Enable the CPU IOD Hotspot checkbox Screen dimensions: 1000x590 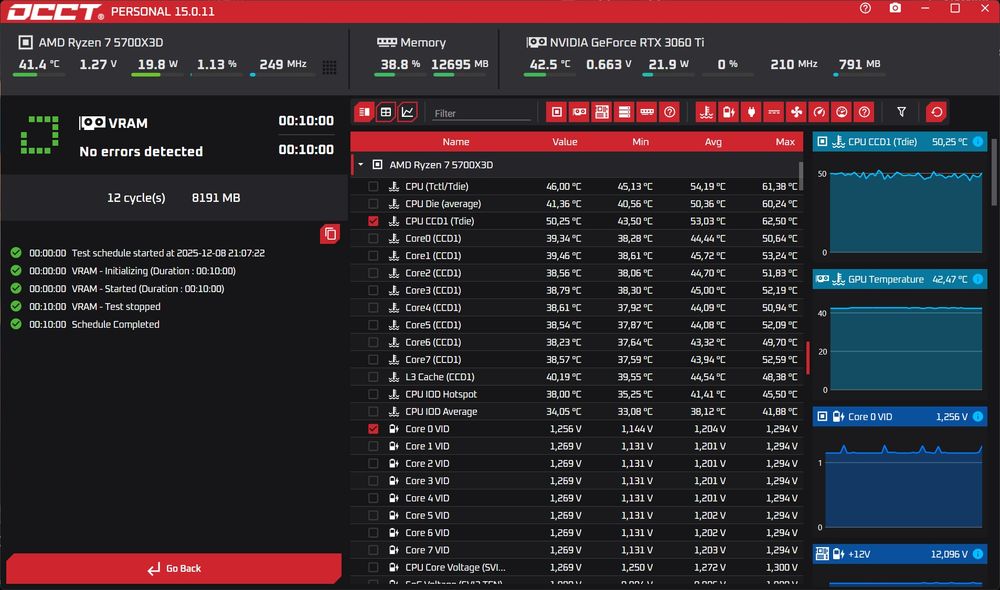[x=373, y=394]
